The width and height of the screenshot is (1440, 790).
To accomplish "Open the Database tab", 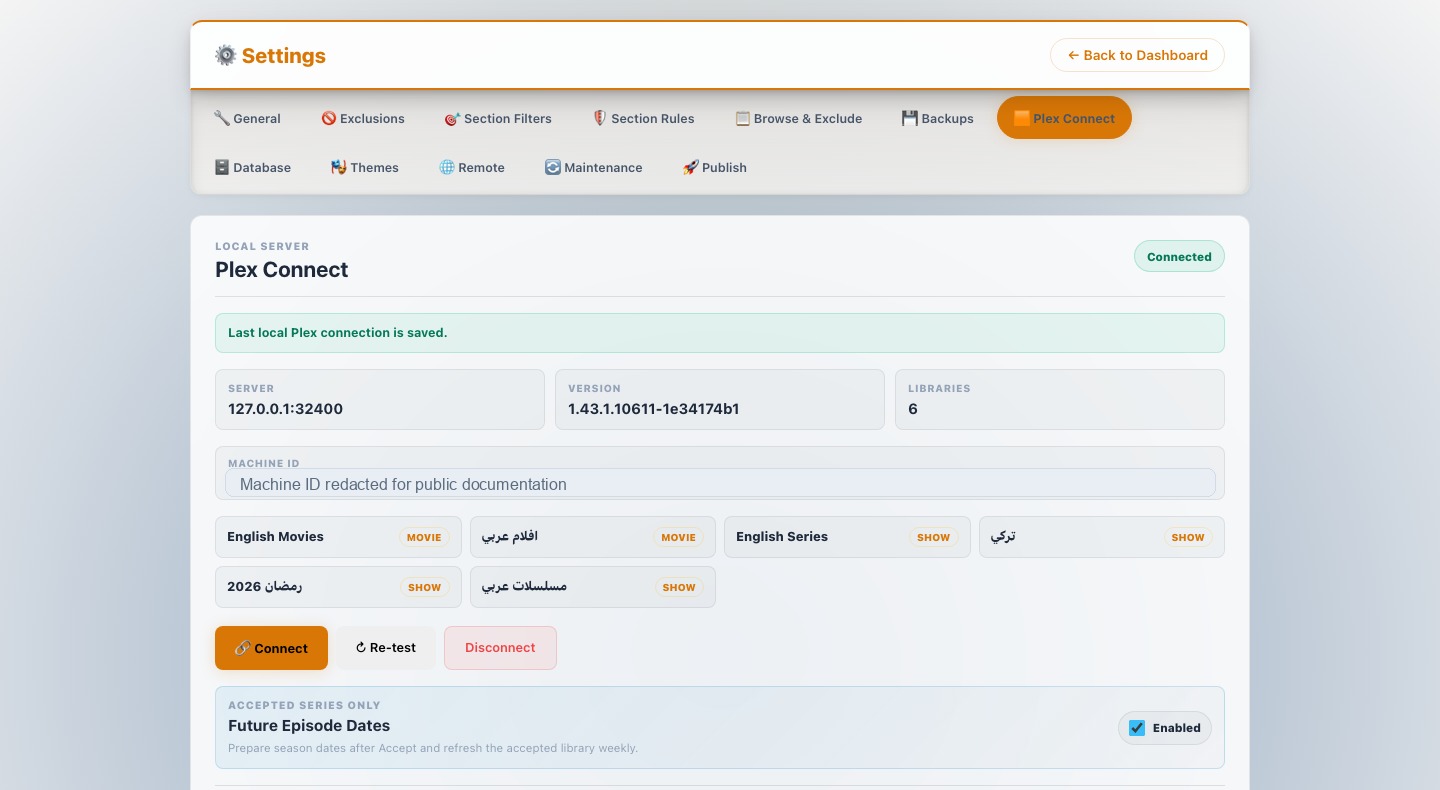I will tap(252, 167).
